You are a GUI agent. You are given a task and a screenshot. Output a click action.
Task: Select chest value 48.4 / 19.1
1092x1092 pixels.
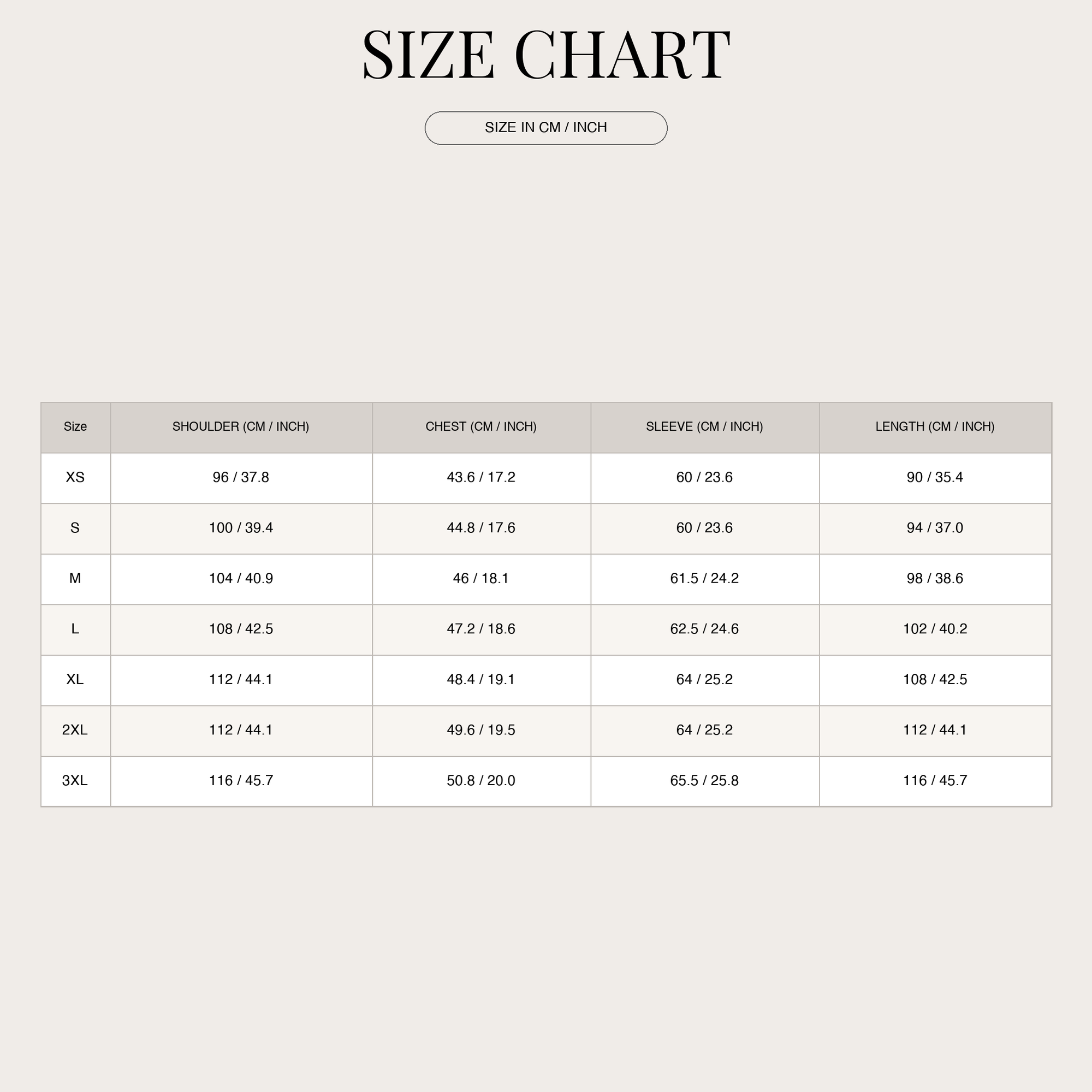click(481, 679)
